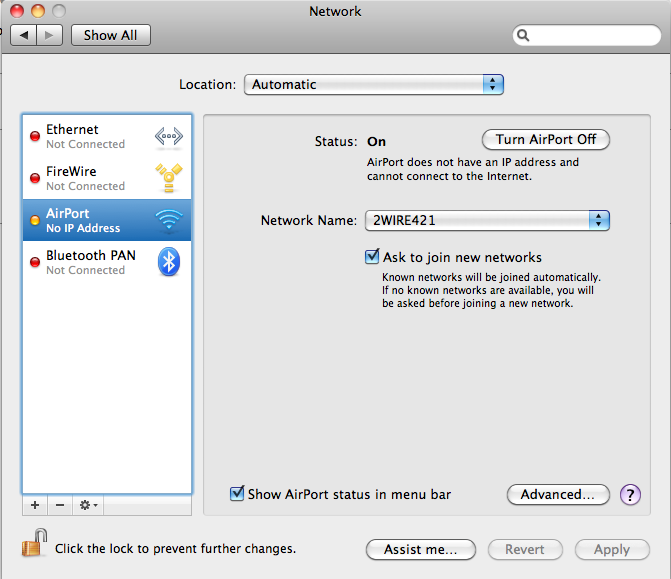671x579 pixels.
Task: Toggle Ask to join new networks checkbox
Action: [372, 257]
